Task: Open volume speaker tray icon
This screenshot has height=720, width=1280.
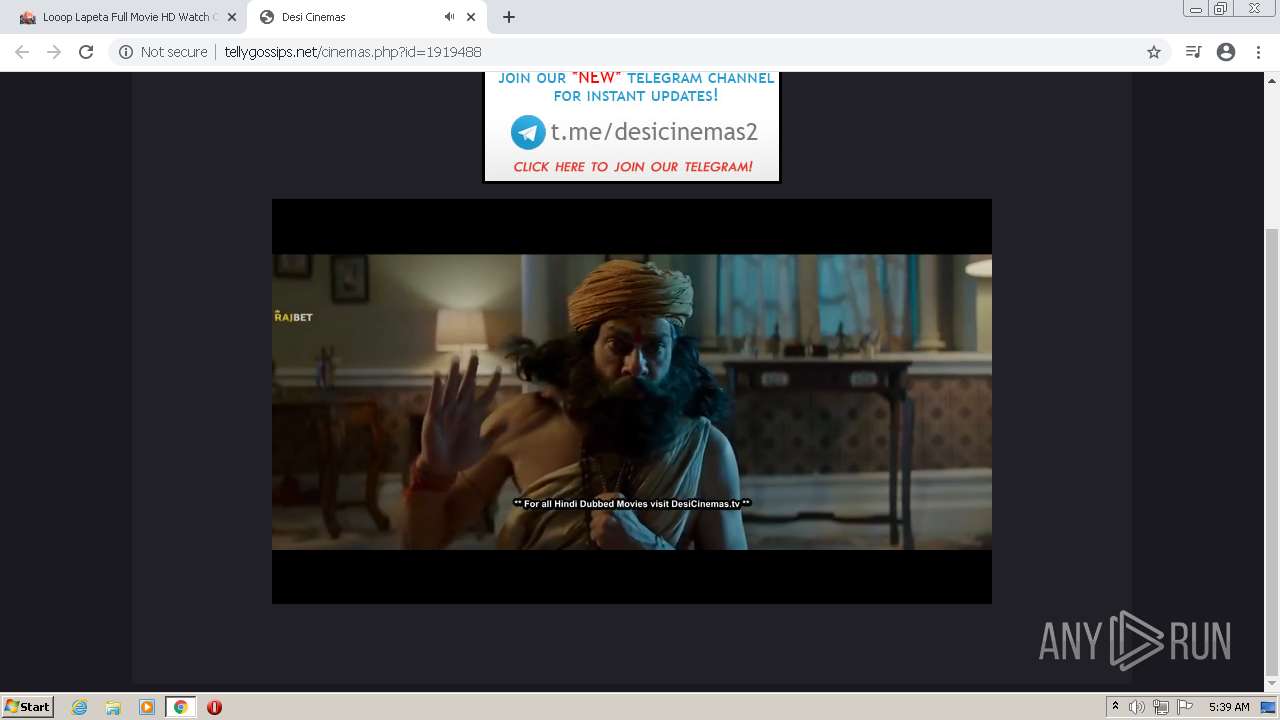Action: 1137,707
